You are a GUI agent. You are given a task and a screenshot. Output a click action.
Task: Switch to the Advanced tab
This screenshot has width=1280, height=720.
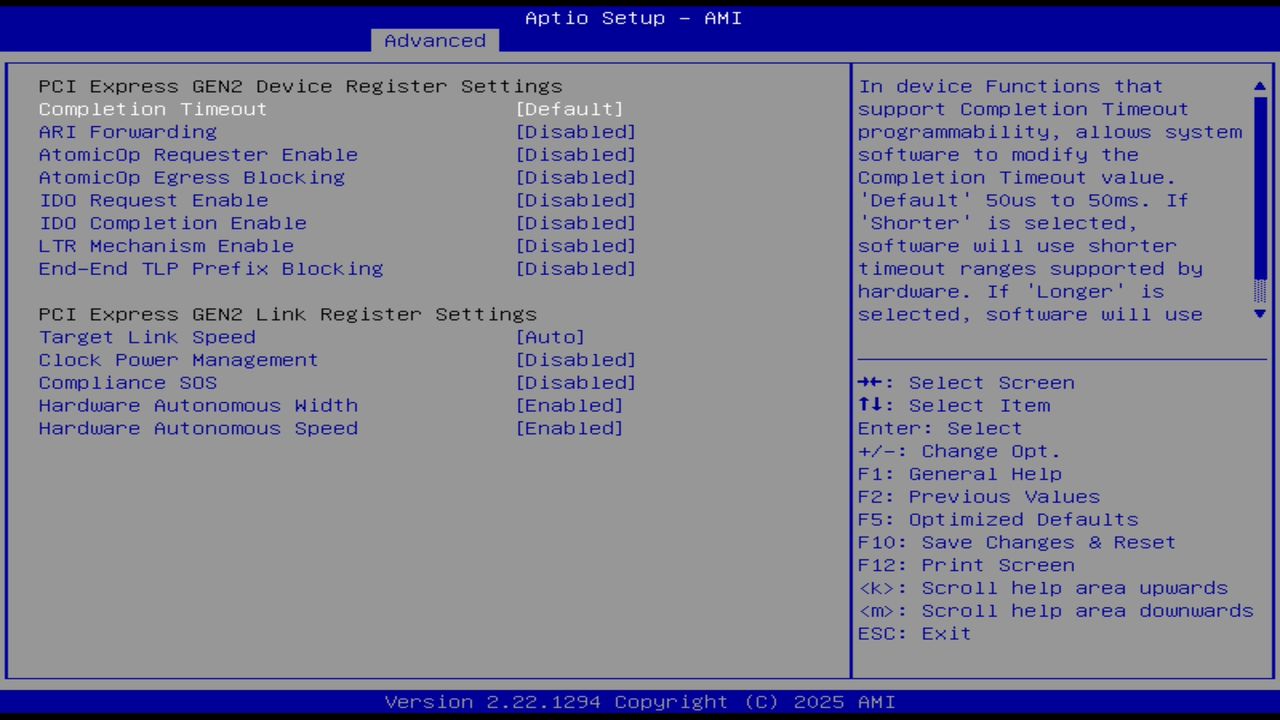434,40
